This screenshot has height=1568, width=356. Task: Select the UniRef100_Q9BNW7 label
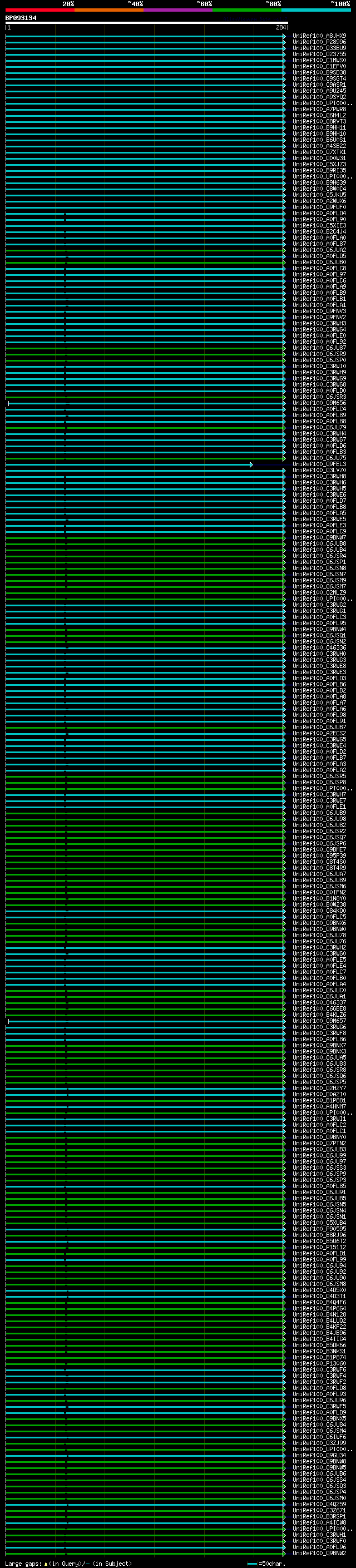[x=319, y=537]
